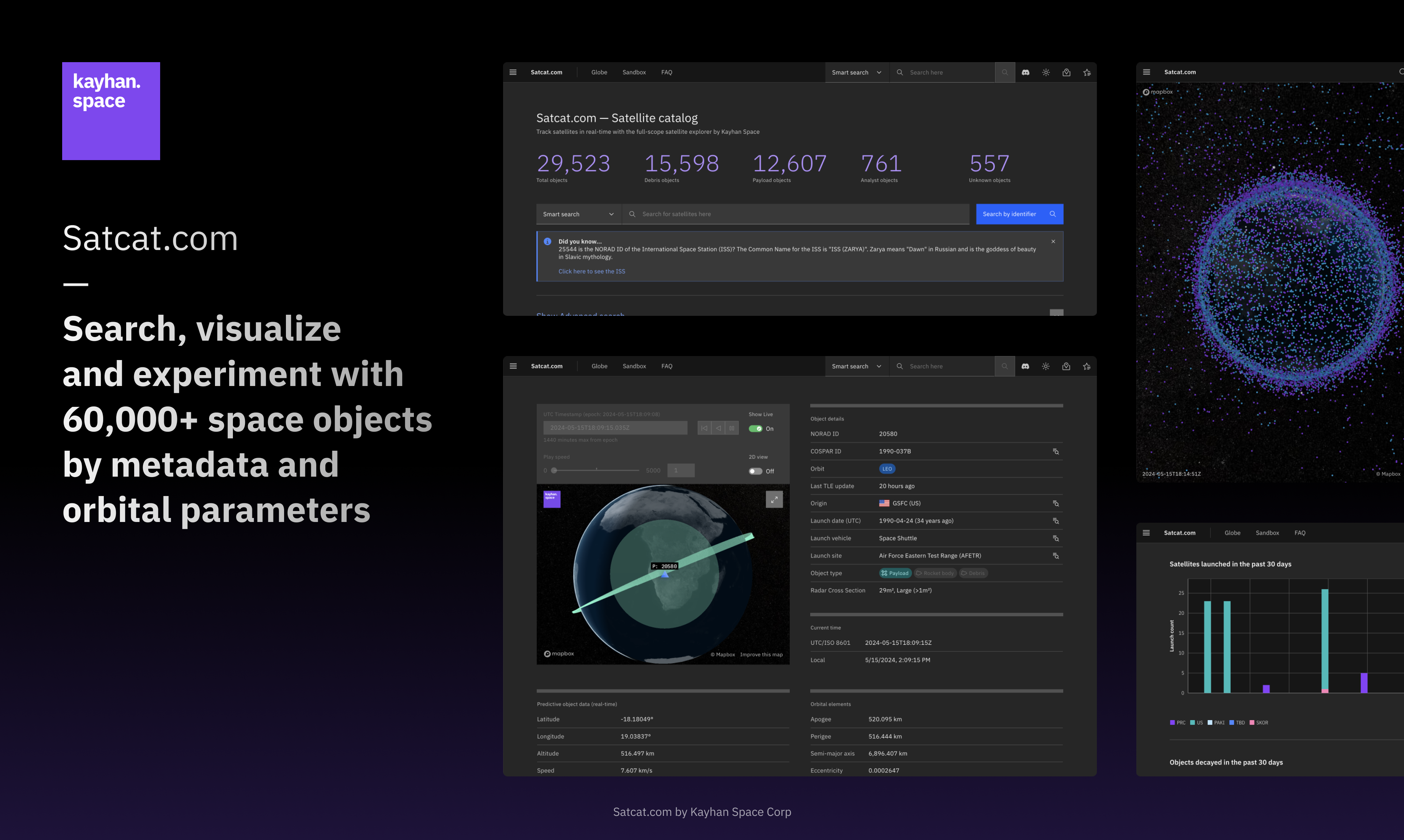
Task: Open Globe tab in object details window
Action: (x=599, y=366)
